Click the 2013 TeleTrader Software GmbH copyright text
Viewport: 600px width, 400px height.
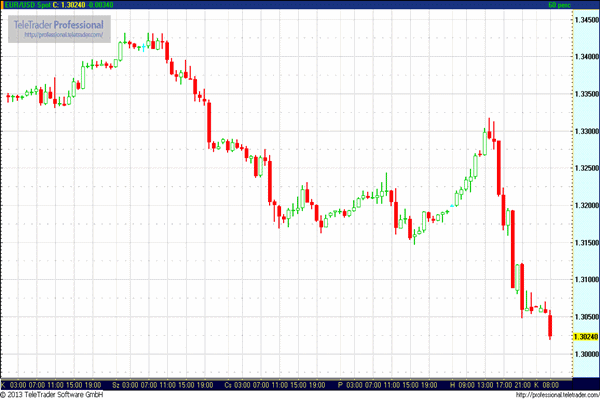coord(54,394)
